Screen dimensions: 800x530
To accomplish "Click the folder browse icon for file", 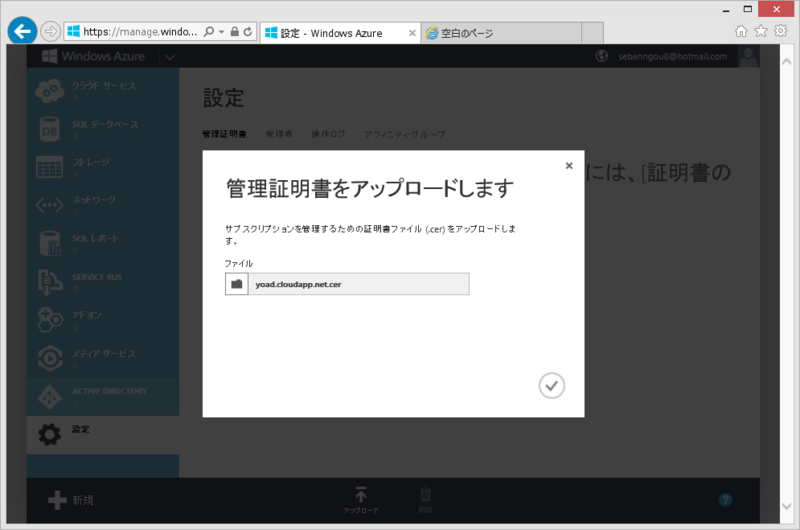I will point(237,284).
